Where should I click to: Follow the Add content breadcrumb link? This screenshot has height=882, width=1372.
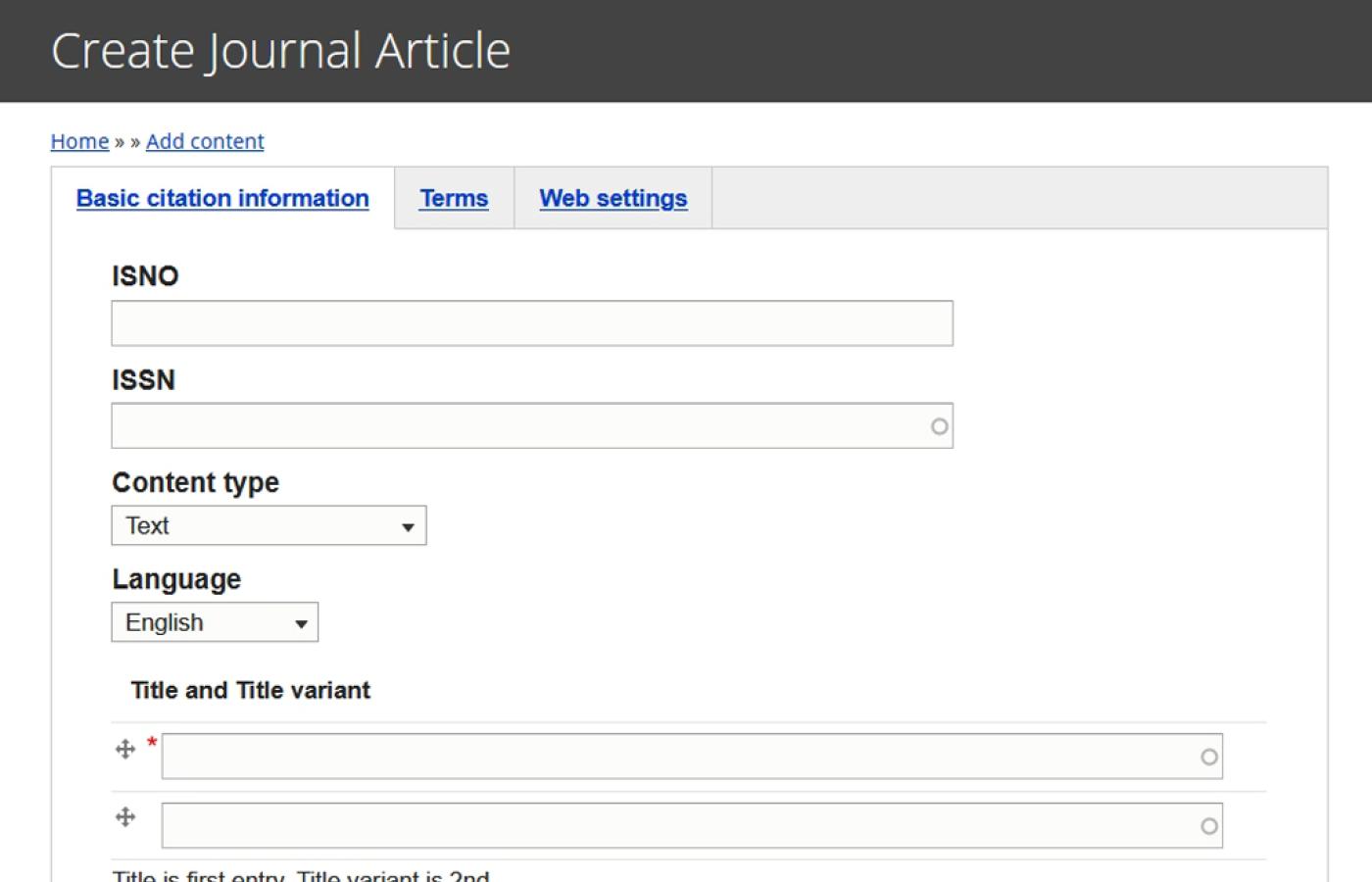click(x=205, y=141)
